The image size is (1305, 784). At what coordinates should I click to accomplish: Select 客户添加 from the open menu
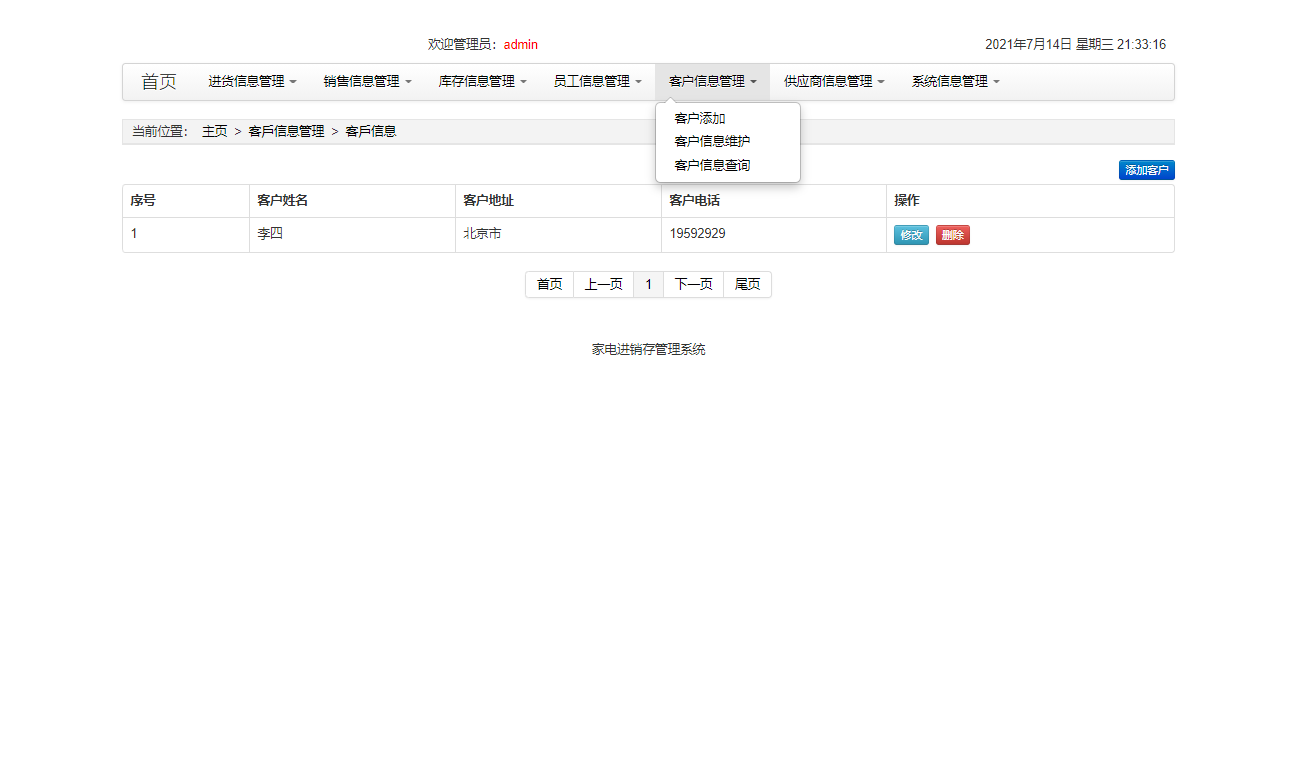[x=702, y=118]
